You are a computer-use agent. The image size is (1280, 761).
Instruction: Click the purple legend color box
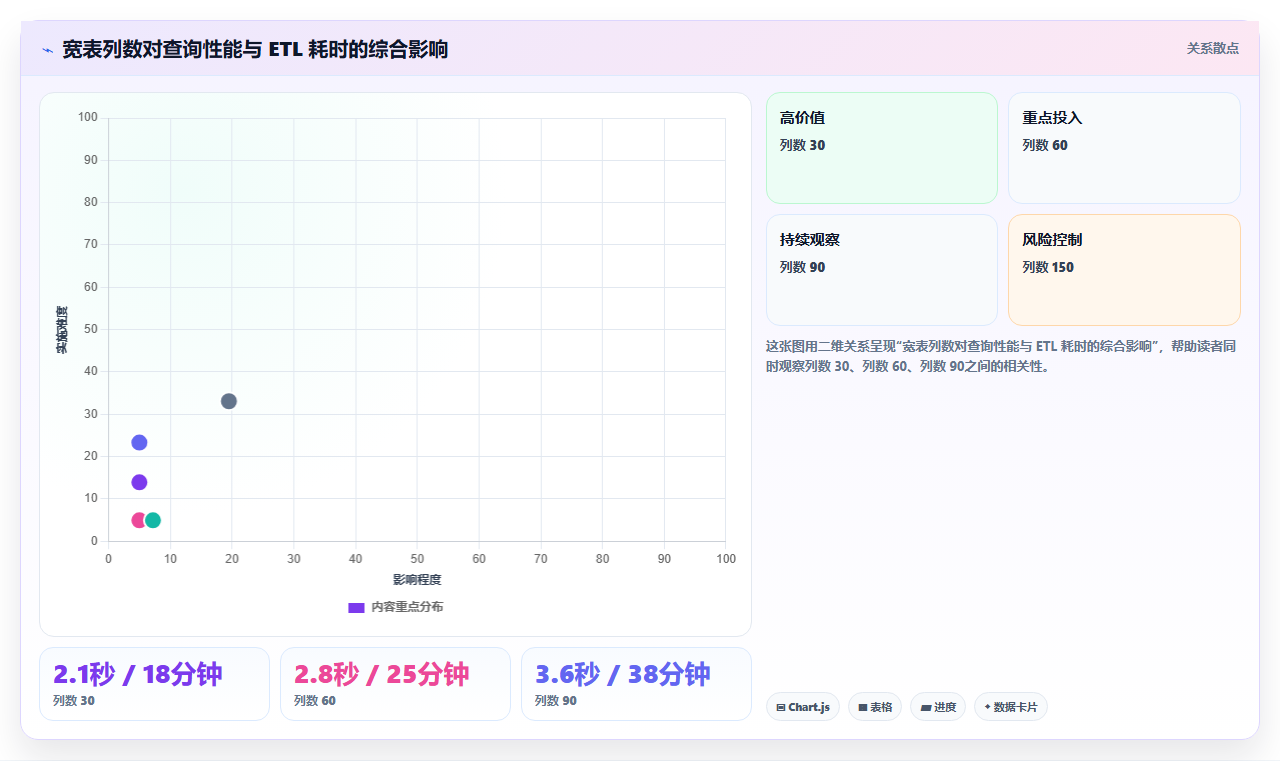[356, 608]
